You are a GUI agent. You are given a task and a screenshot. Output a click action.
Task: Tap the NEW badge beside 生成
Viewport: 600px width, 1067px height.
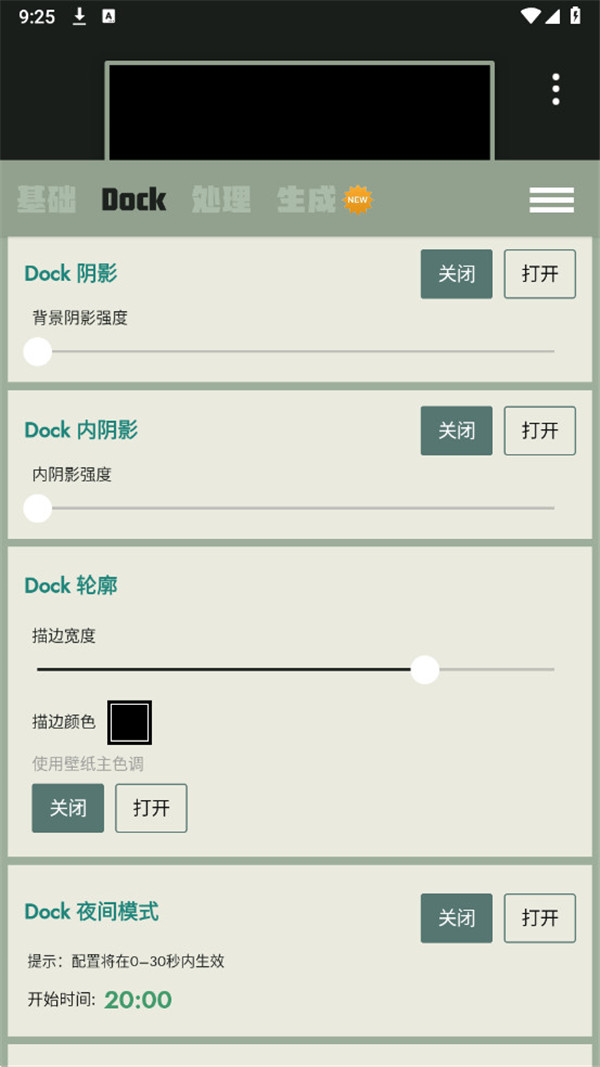coord(357,199)
